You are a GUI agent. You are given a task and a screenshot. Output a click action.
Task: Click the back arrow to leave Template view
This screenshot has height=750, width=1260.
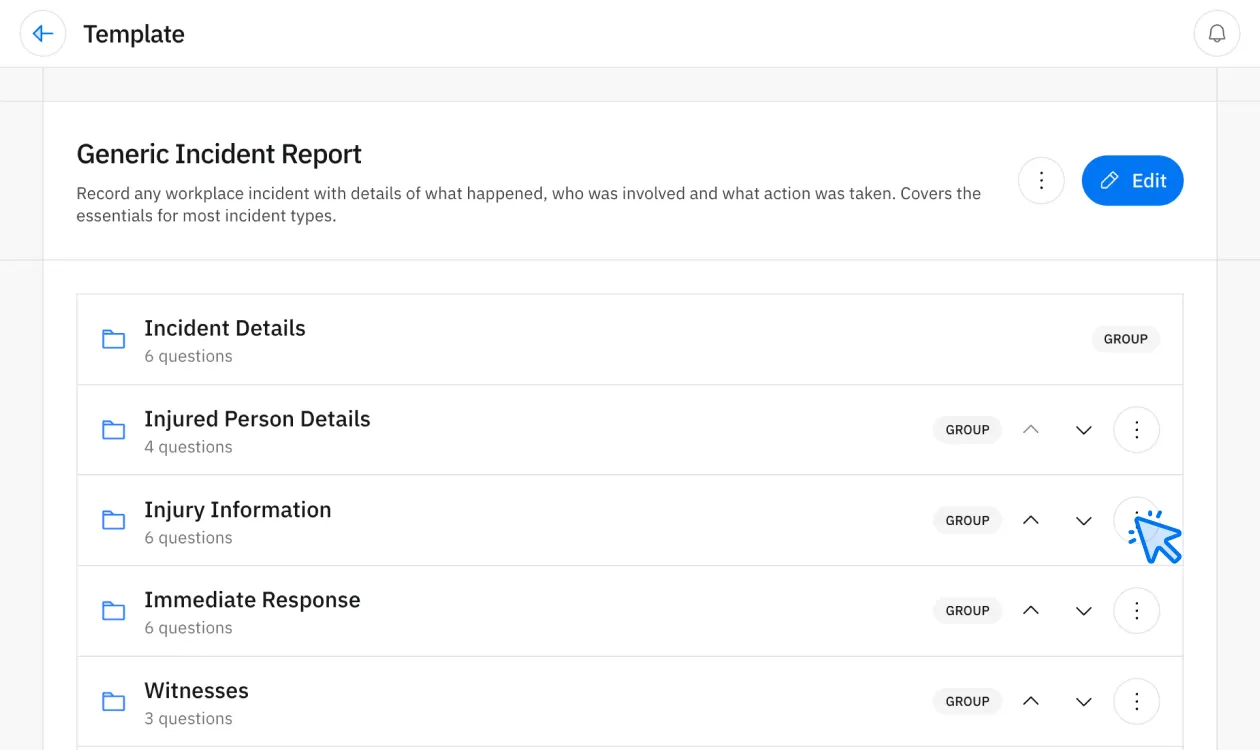tap(42, 33)
